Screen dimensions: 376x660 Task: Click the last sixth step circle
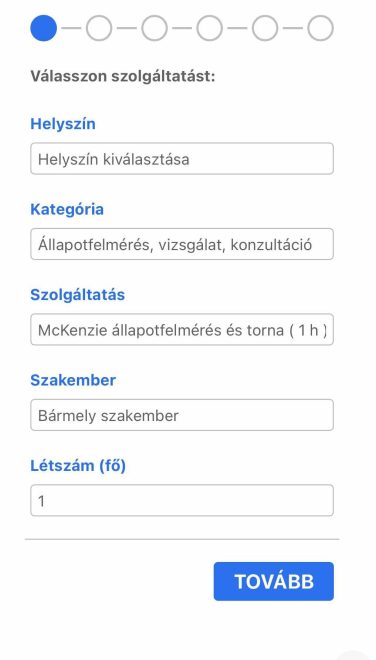click(x=320, y=28)
